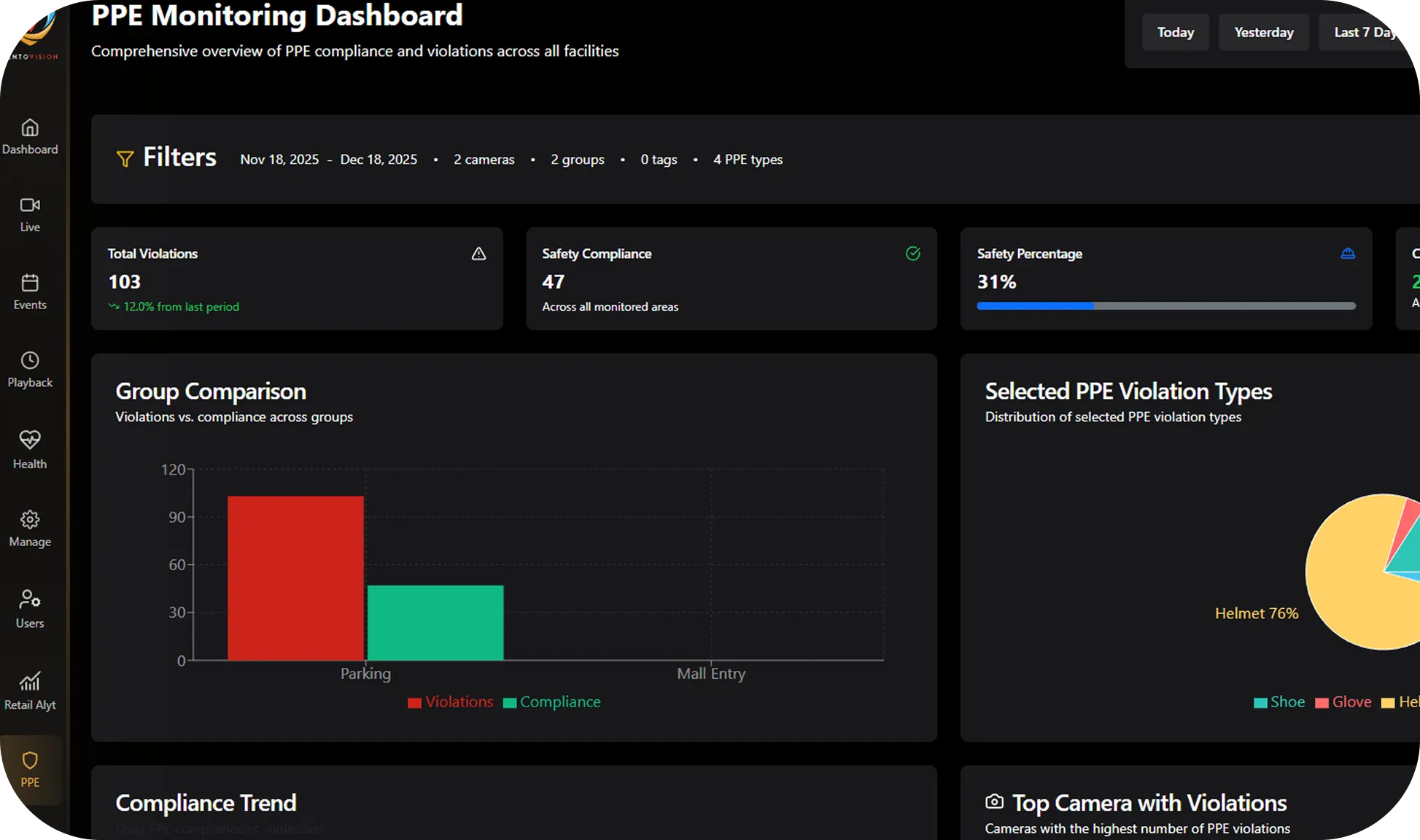Toggle the Violations legend in Group Comparison

pos(450,701)
